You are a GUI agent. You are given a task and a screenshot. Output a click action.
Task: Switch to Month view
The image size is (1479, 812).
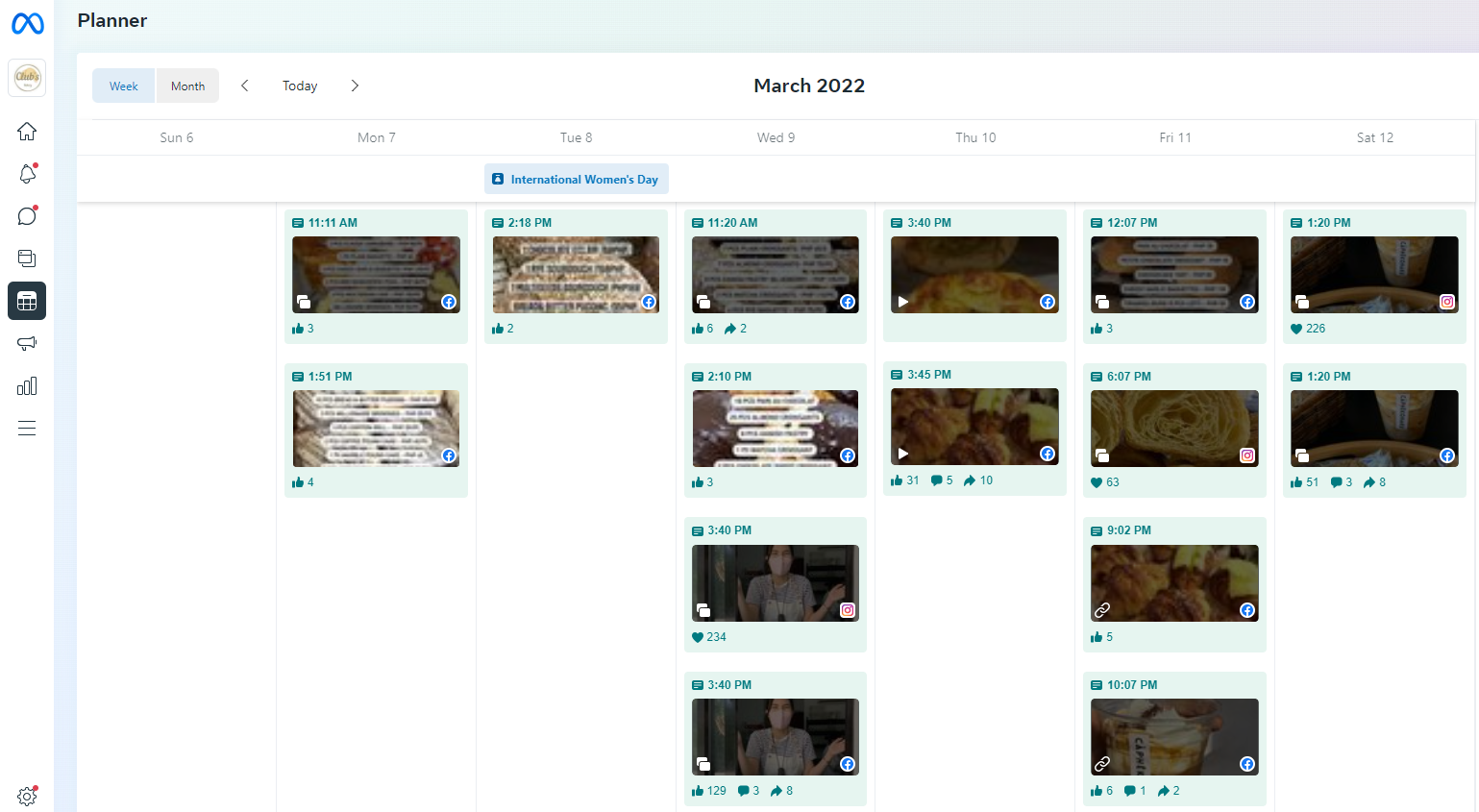tap(187, 86)
